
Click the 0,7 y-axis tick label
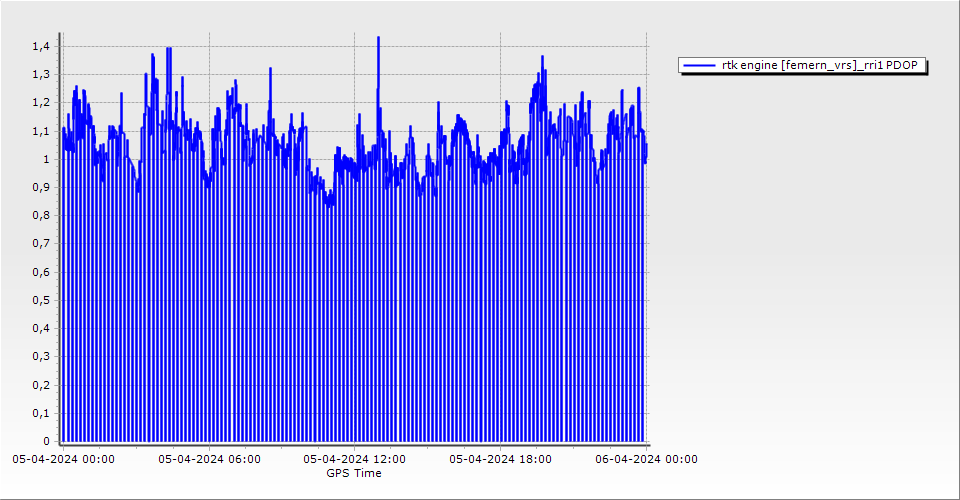point(40,244)
